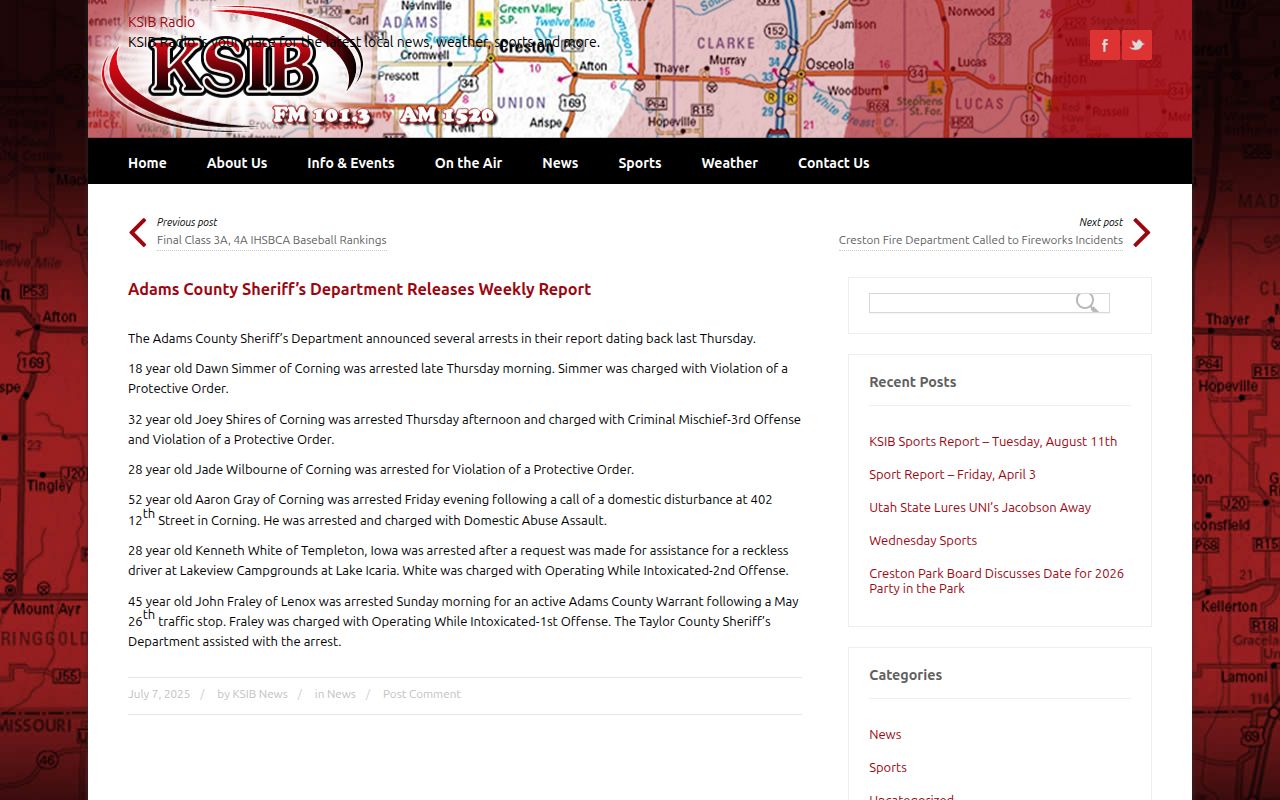Open the KSIB Twitter icon
This screenshot has height=800, width=1280.
[1137, 45]
